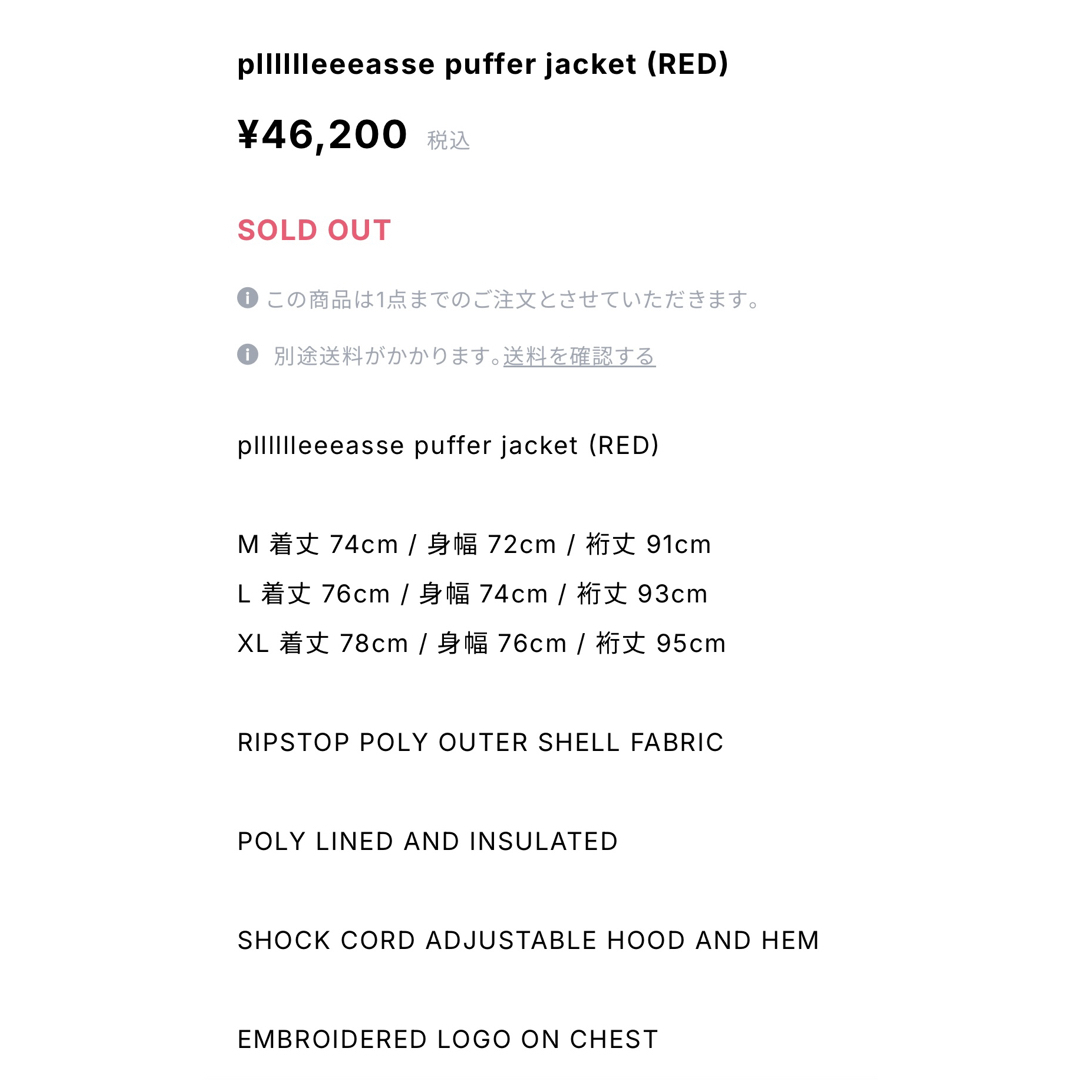Viewport: 1080px width, 1080px height.
Task: Click the L size measurements line
Action: (472, 594)
